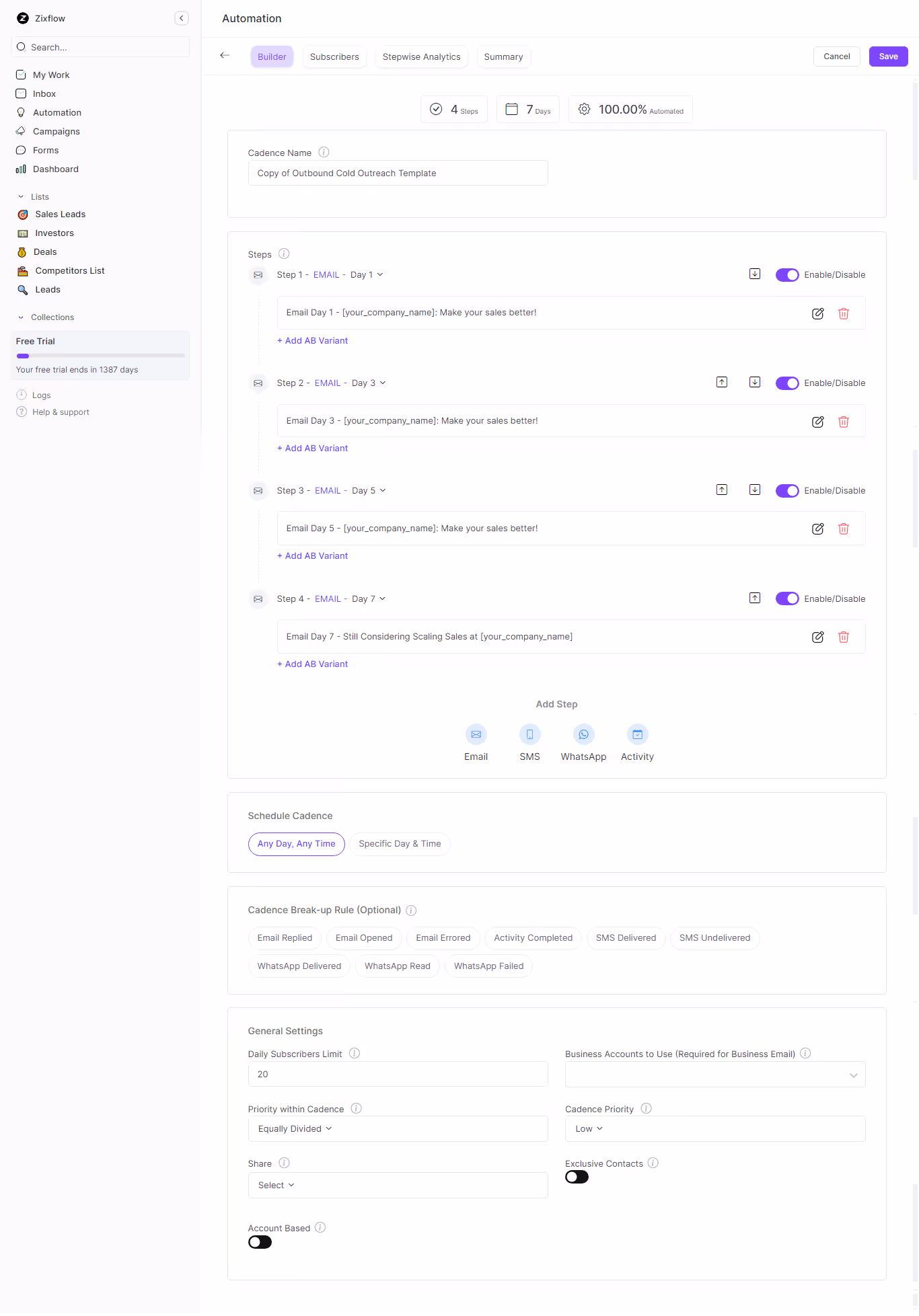
Task: Edit the Email Day 7 template
Action: 817,637
